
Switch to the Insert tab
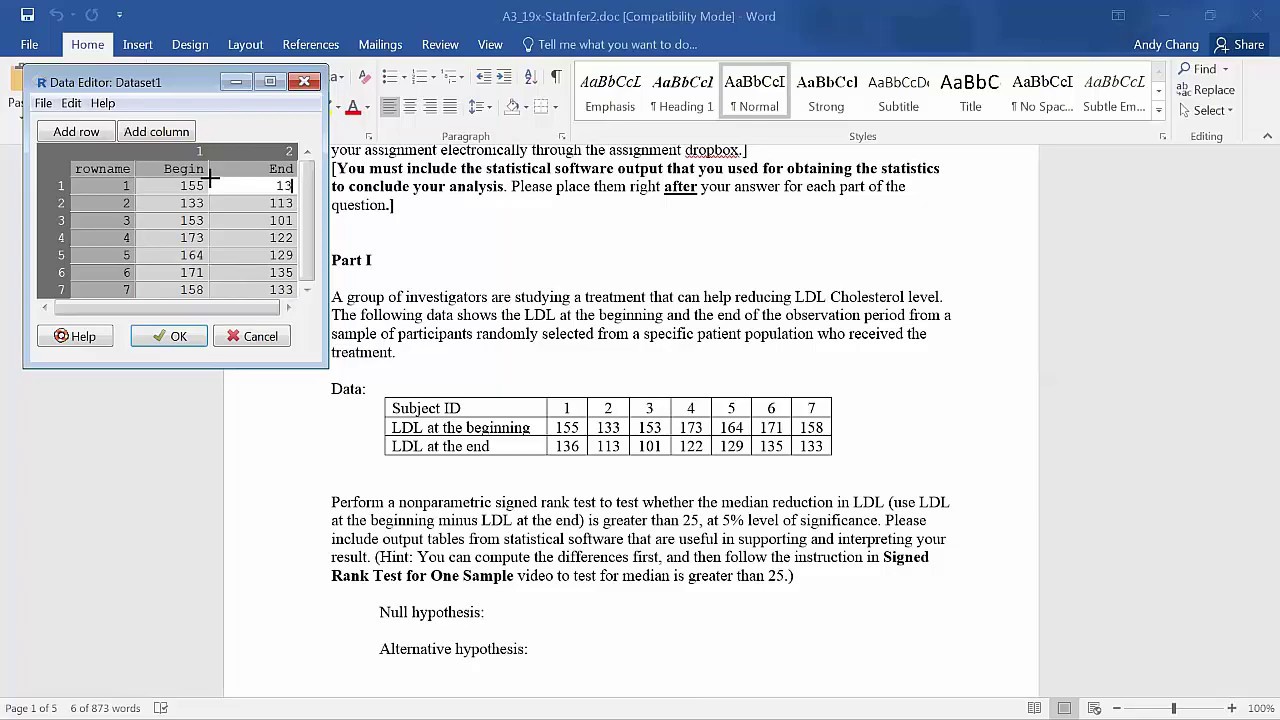point(138,44)
